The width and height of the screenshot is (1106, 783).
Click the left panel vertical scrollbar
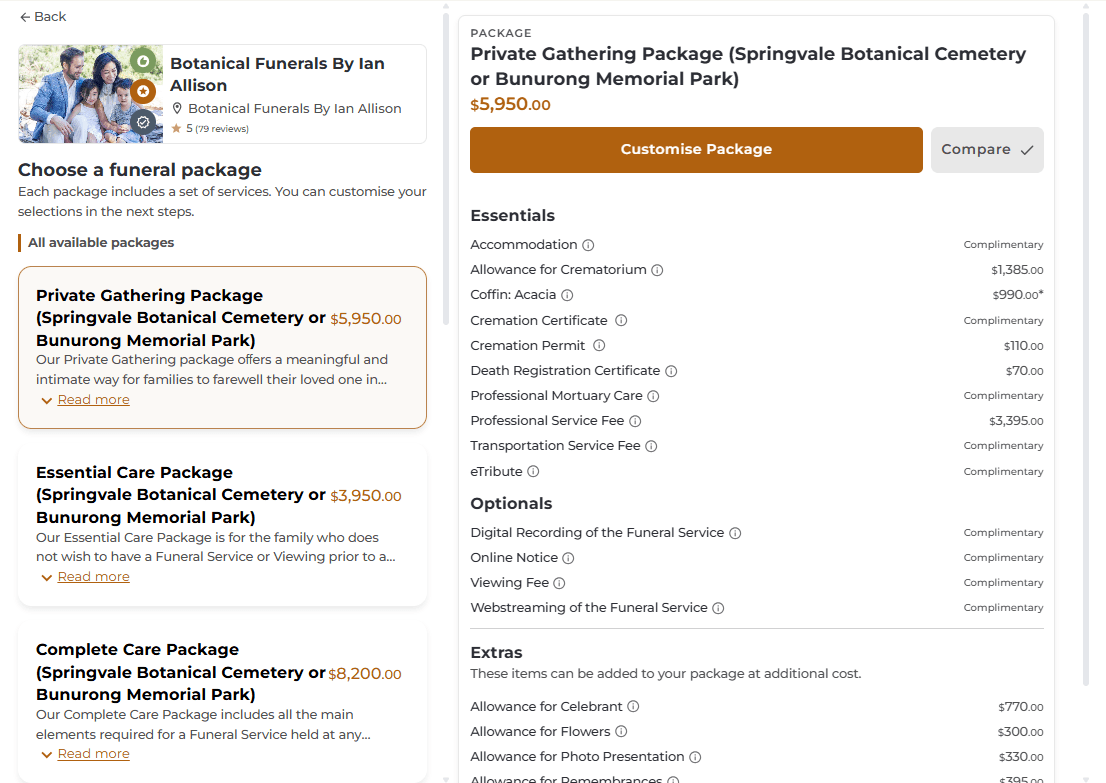pyautogui.click(x=446, y=166)
